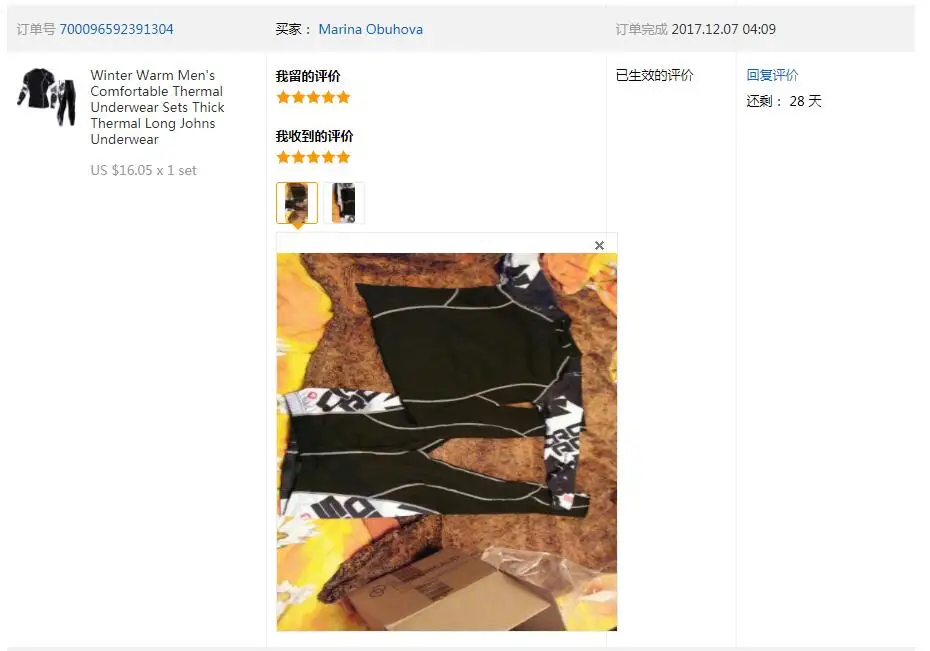Screen dimensions: 930x651
Task: Click the 还剩 28 天 remaining time
Action: pos(784,101)
